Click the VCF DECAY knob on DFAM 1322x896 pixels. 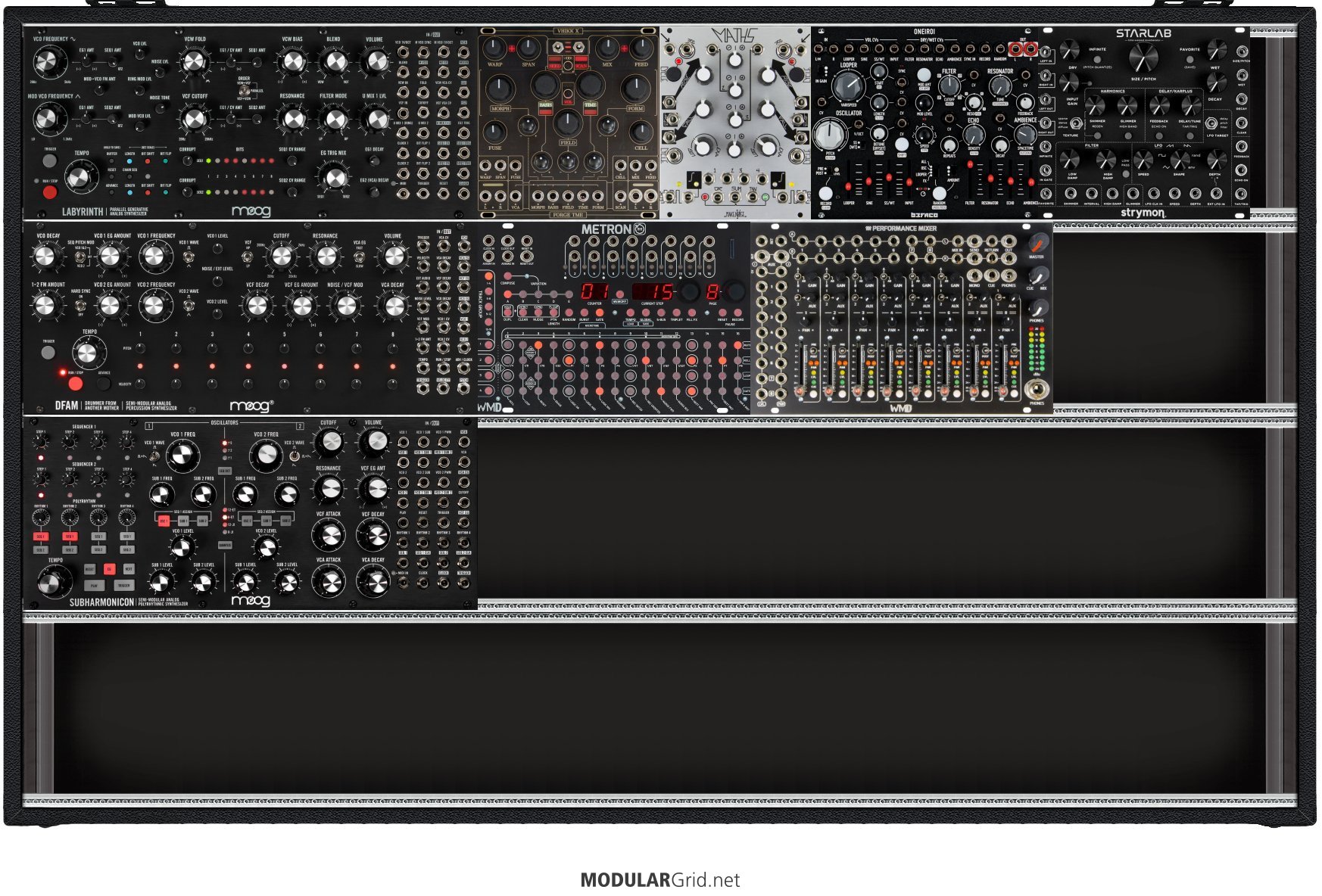click(x=257, y=306)
